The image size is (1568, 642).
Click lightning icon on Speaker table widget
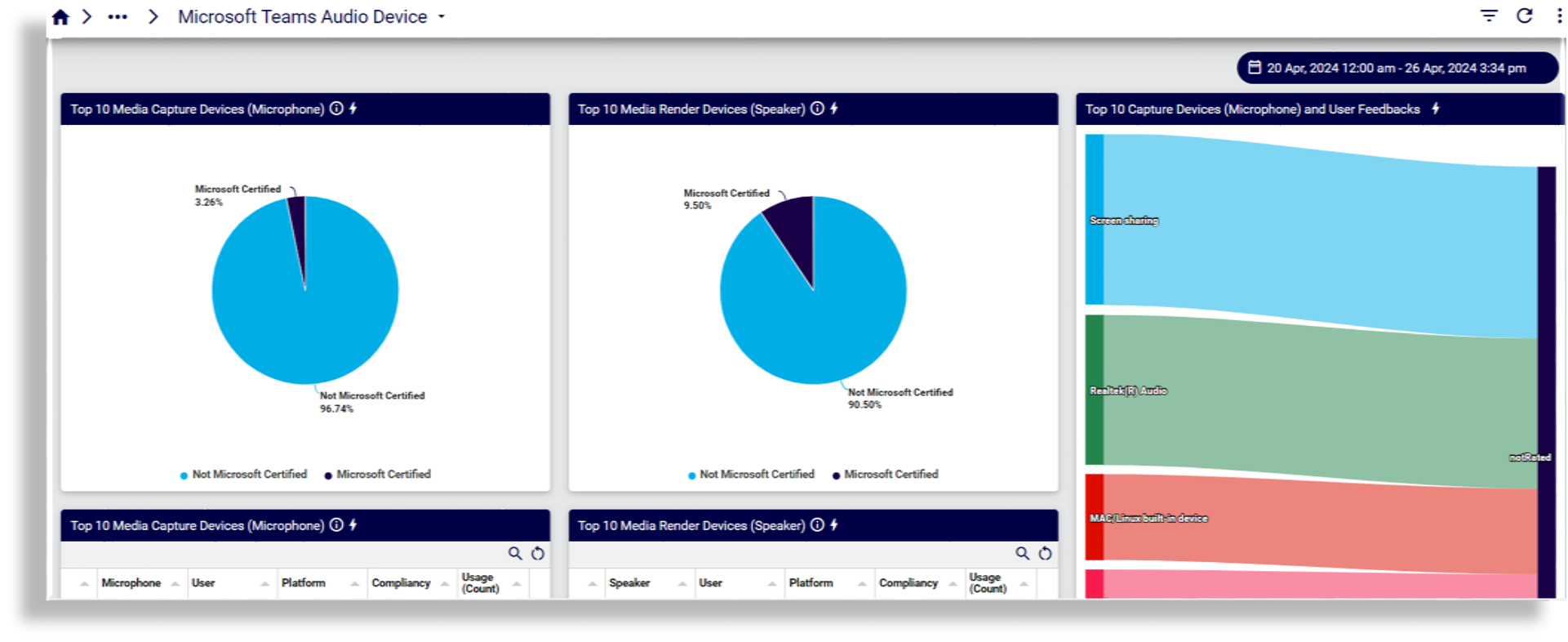(834, 525)
